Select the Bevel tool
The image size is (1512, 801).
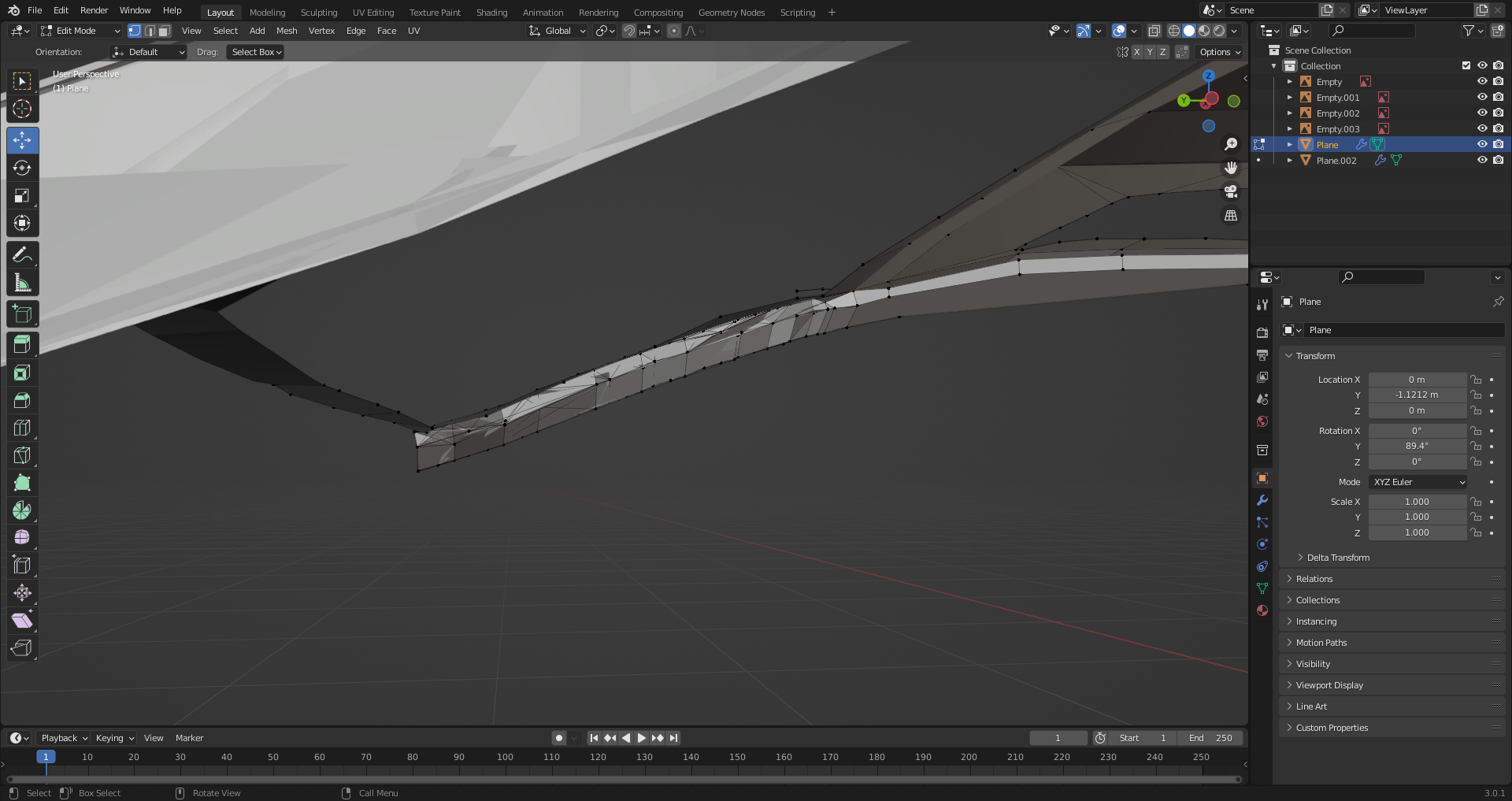(22, 400)
